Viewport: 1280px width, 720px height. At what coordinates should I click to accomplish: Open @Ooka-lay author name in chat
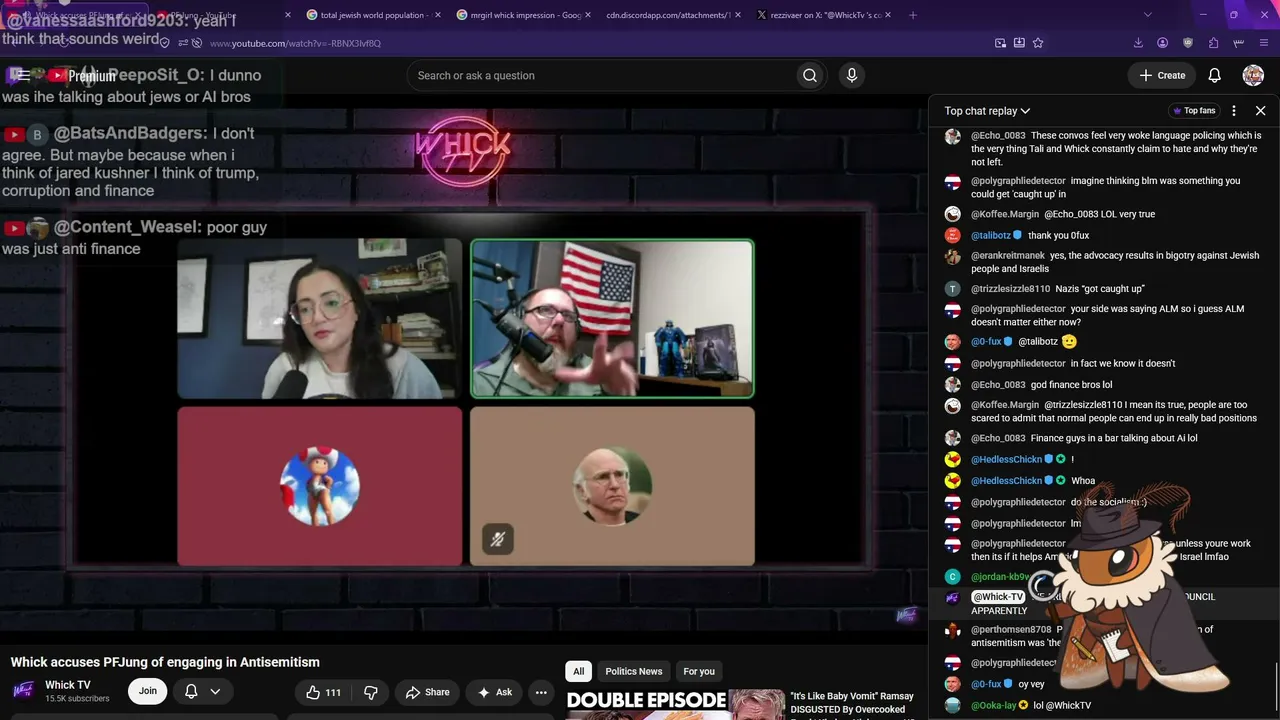tap(993, 706)
